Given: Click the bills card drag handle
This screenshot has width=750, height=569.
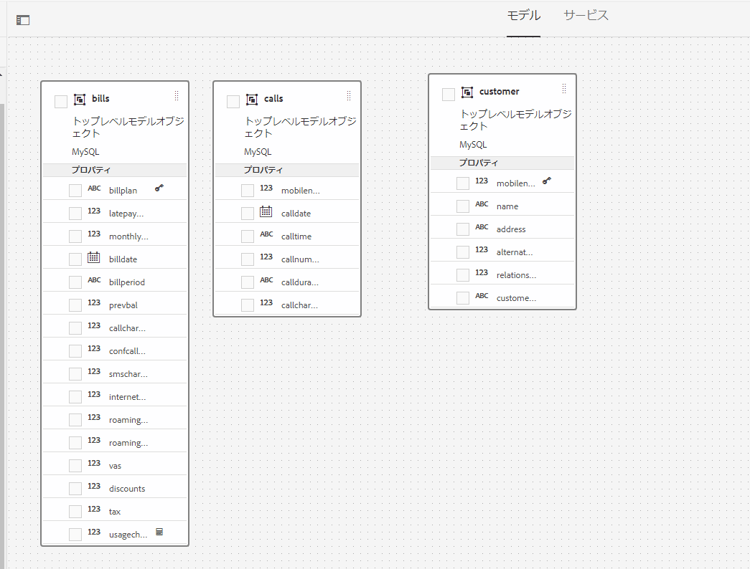Looking at the screenshot, I should (176, 96).
